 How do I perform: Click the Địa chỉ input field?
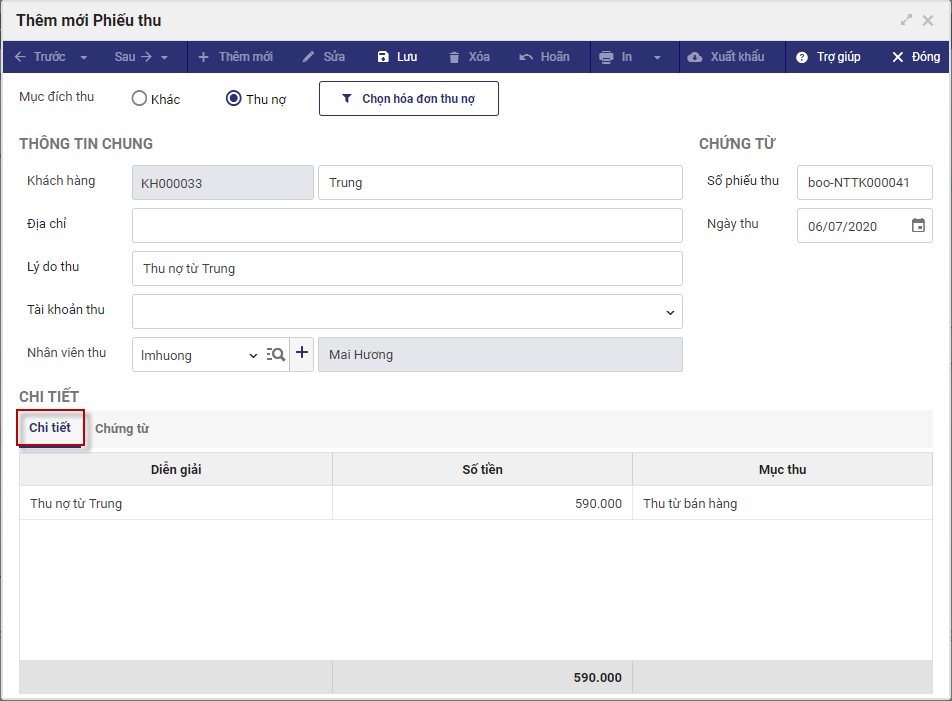point(407,225)
